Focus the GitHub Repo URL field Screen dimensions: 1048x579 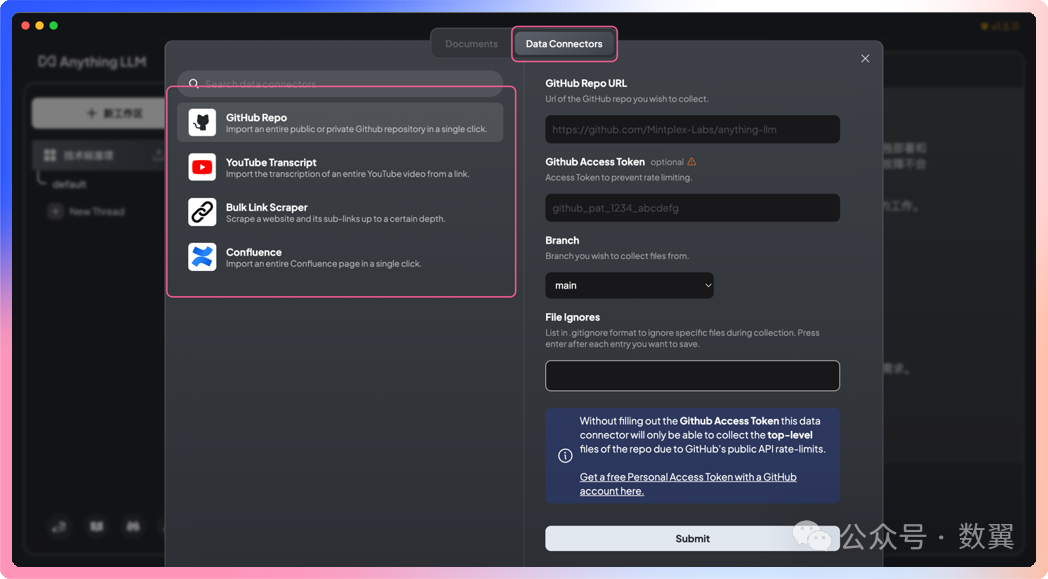(x=692, y=129)
